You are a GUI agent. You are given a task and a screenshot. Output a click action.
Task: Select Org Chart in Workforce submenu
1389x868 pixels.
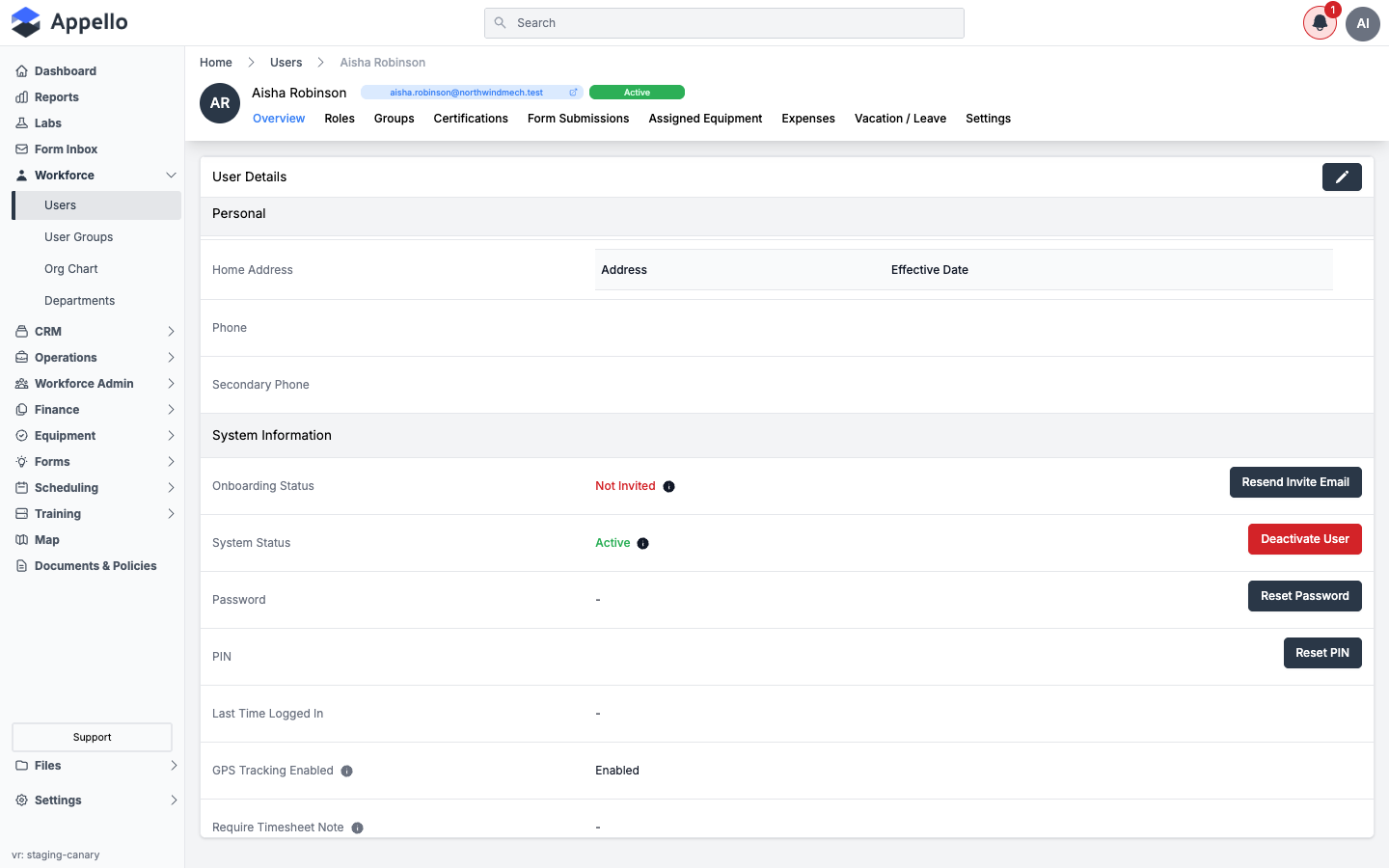(71, 268)
